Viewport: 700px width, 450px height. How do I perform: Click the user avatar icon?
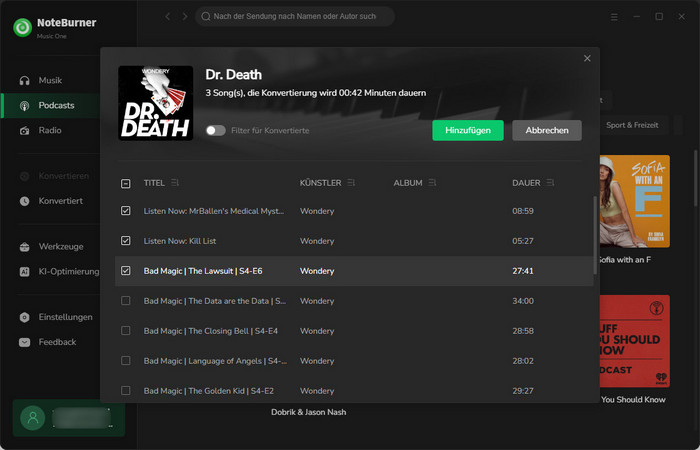(x=33, y=418)
